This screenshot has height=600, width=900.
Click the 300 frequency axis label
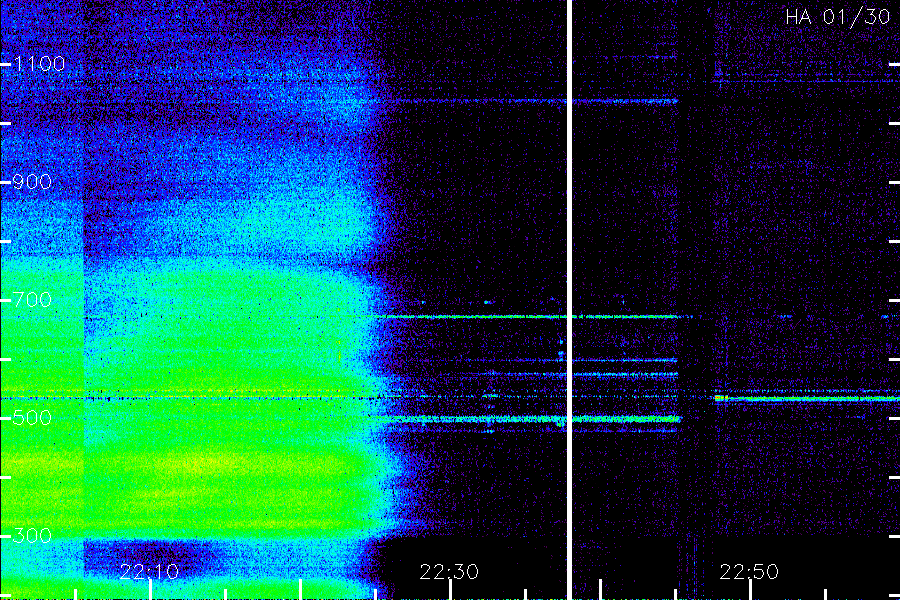click(x=32, y=536)
